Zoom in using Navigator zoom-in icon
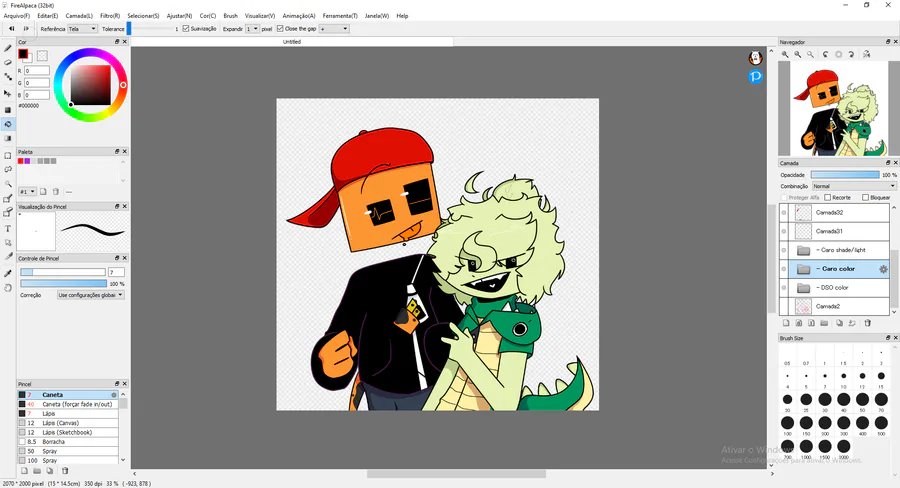 785,55
